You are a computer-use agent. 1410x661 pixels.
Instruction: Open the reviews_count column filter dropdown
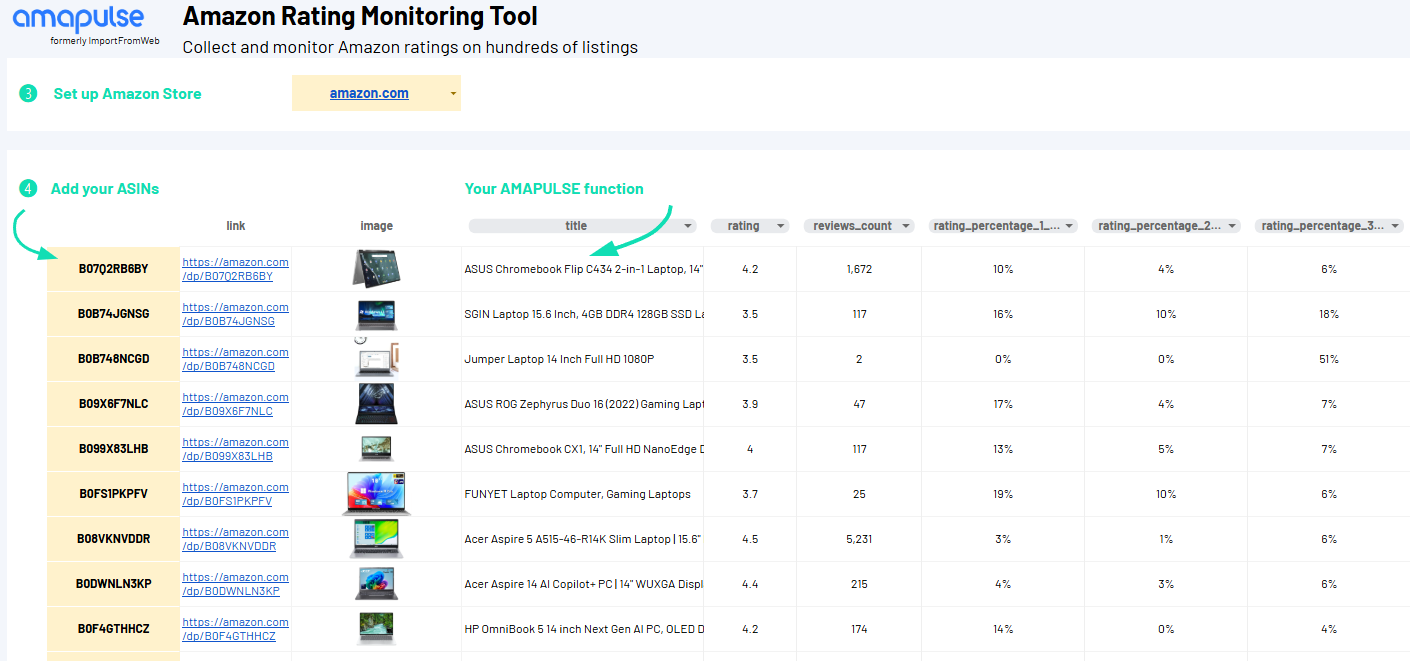pos(906,226)
